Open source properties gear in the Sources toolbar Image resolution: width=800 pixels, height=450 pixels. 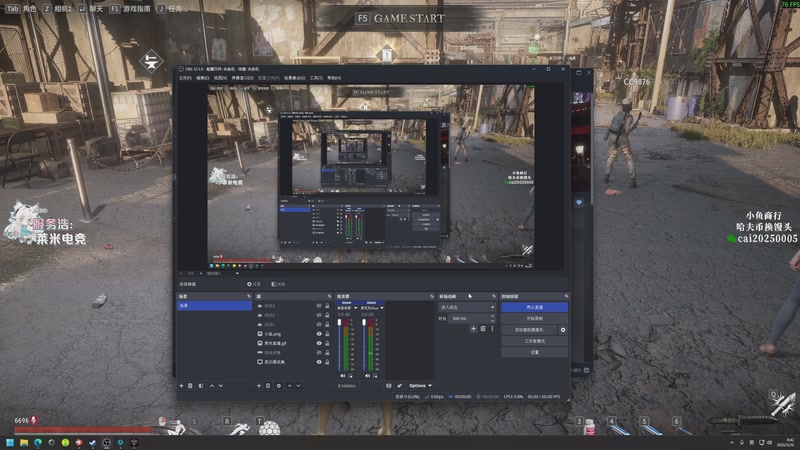(279, 386)
